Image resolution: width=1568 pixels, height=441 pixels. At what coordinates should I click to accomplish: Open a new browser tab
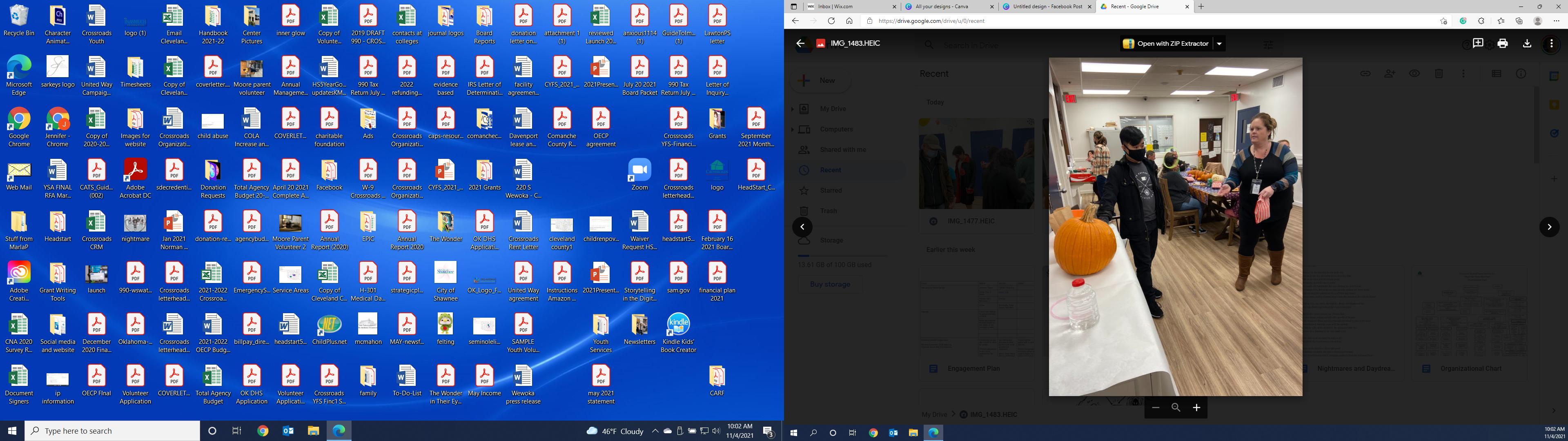pyautogui.click(x=1201, y=7)
